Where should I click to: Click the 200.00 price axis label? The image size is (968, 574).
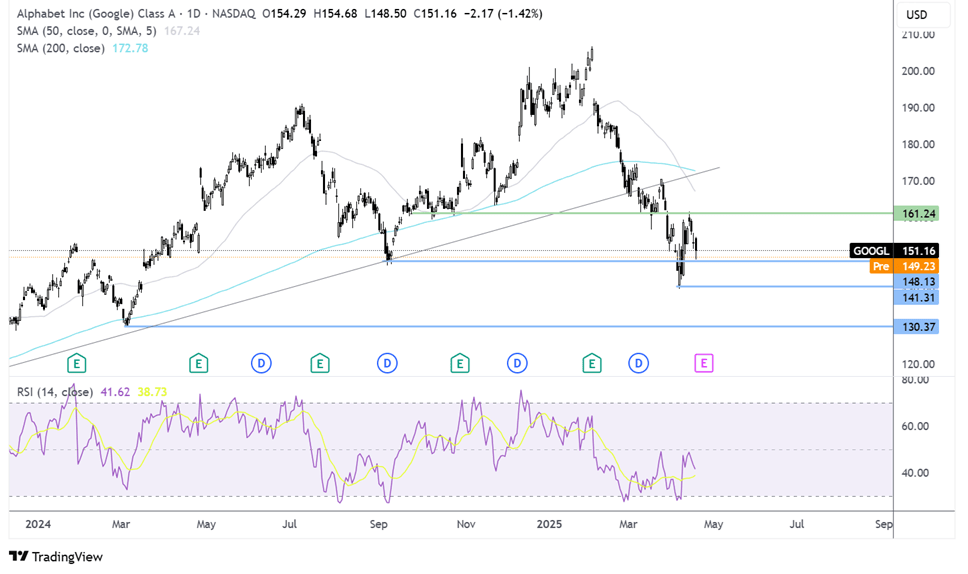click(x=918, y=71)
